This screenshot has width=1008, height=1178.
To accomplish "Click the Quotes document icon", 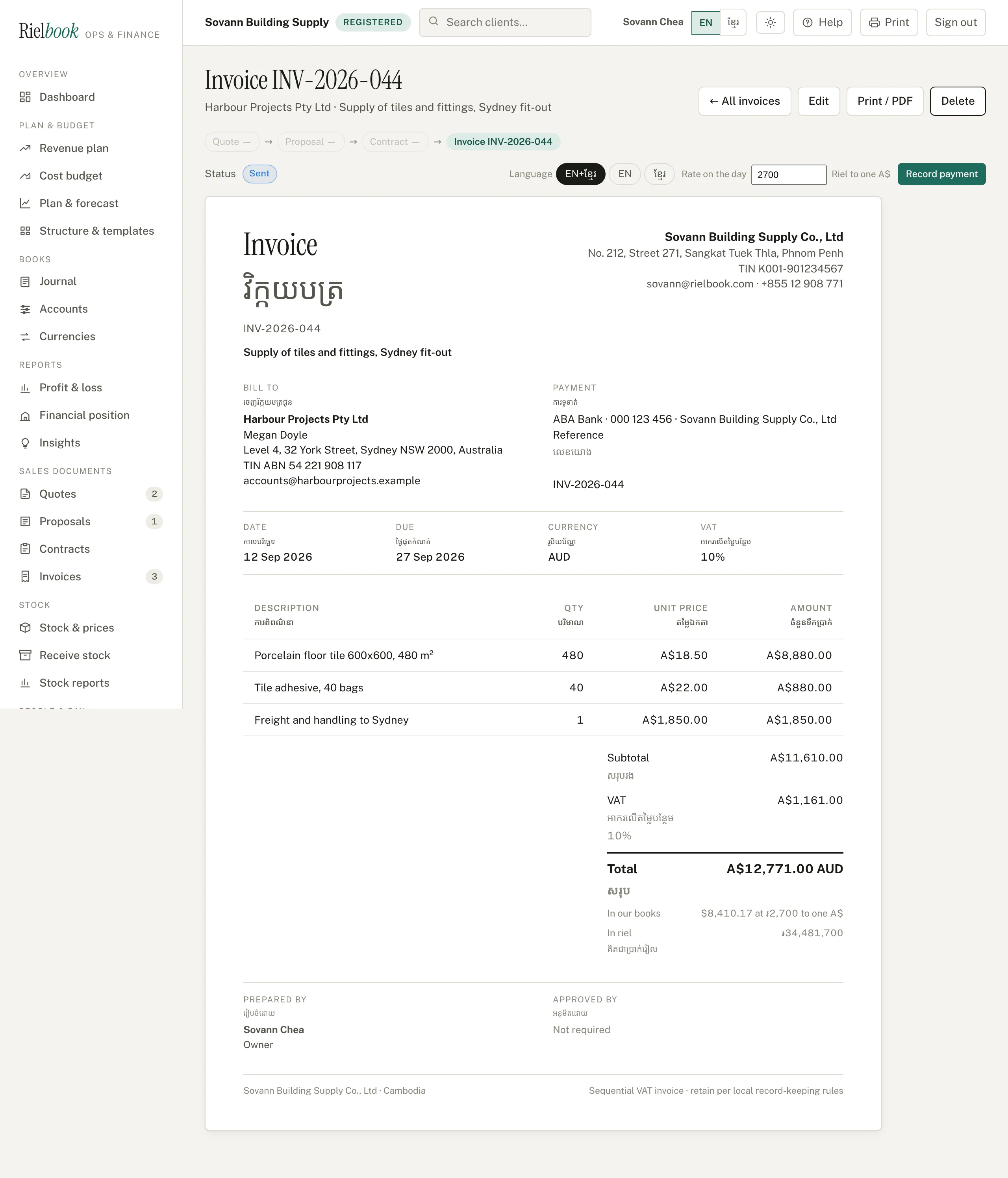I will tap(25, 494).
